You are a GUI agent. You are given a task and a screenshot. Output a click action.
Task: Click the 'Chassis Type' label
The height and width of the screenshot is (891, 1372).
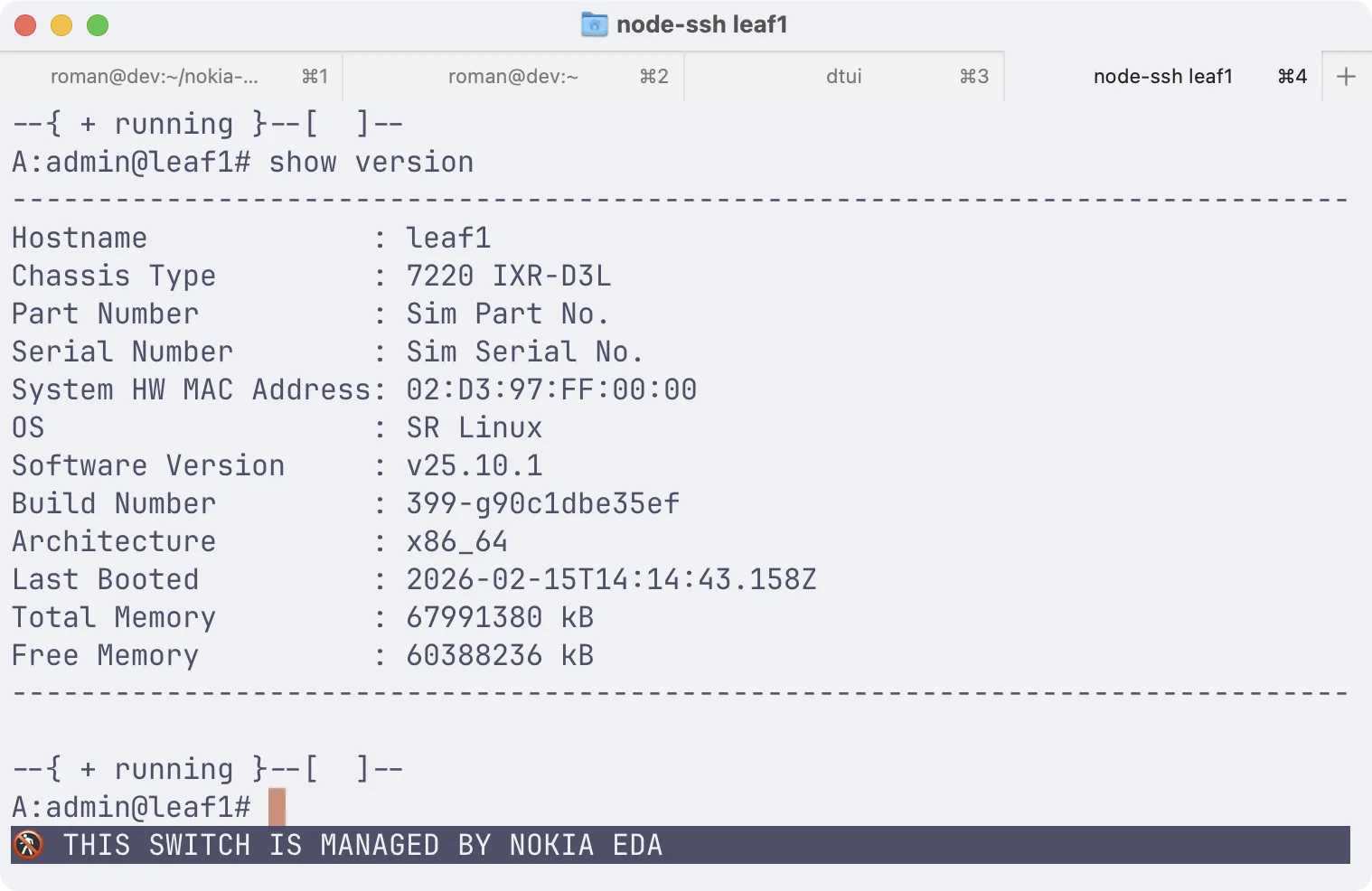click(114, 276)
